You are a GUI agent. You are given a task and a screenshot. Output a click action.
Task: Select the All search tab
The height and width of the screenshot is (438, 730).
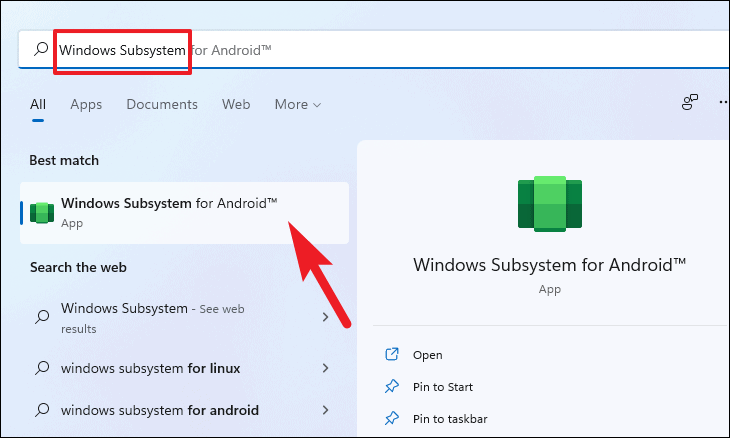pyautogui.click(x=38, y=105)
